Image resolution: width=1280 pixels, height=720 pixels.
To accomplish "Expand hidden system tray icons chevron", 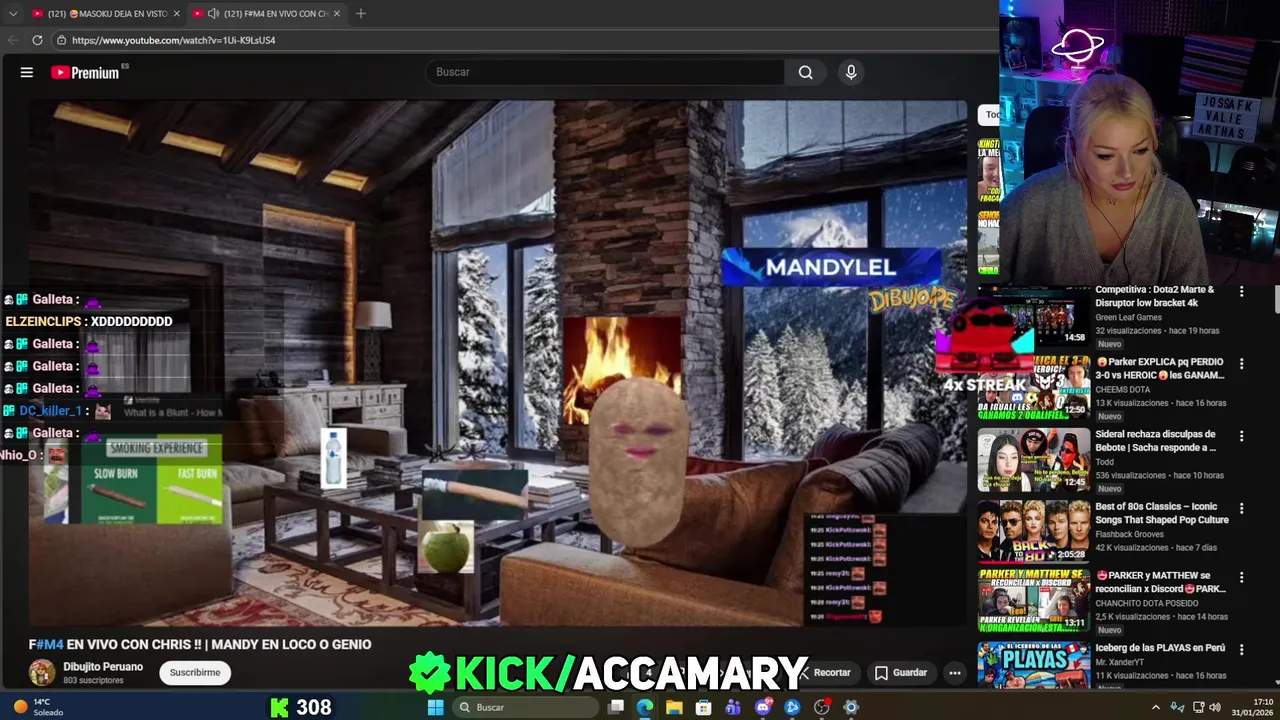I will (1156, 707).
